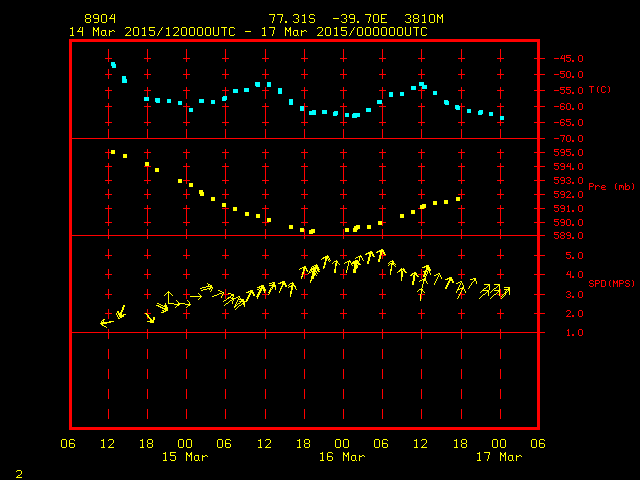The width and height of the screenshot is (640, 480).
Task: Click the T(C) axis label
Action: pos(600,89)
